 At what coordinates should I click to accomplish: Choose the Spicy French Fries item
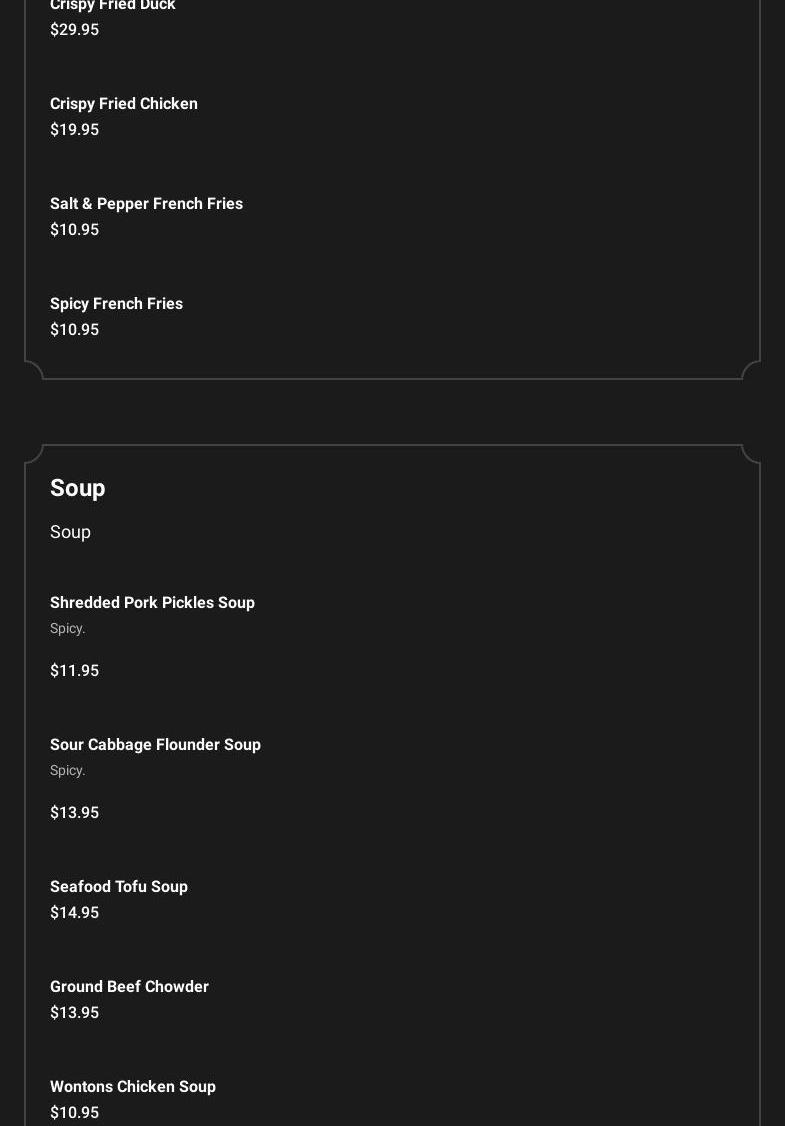[x=116, y=304]
